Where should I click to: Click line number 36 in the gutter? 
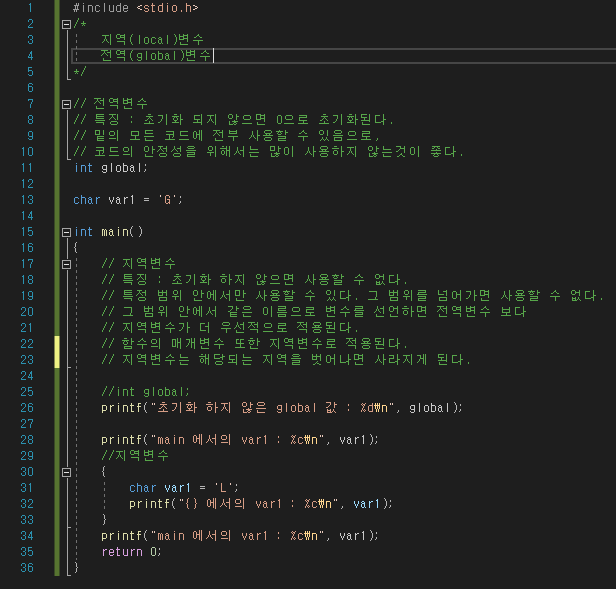click(x=27, y=568)
